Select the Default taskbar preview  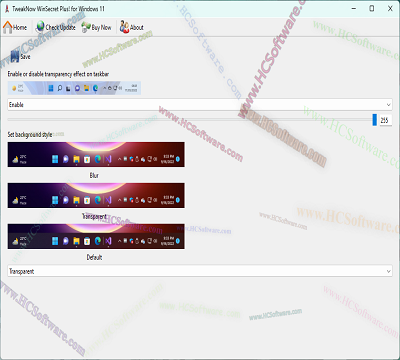(96, 236)
